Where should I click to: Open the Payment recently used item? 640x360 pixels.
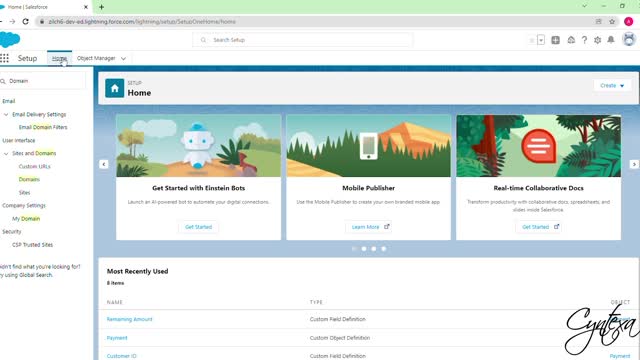pos(117,338)
